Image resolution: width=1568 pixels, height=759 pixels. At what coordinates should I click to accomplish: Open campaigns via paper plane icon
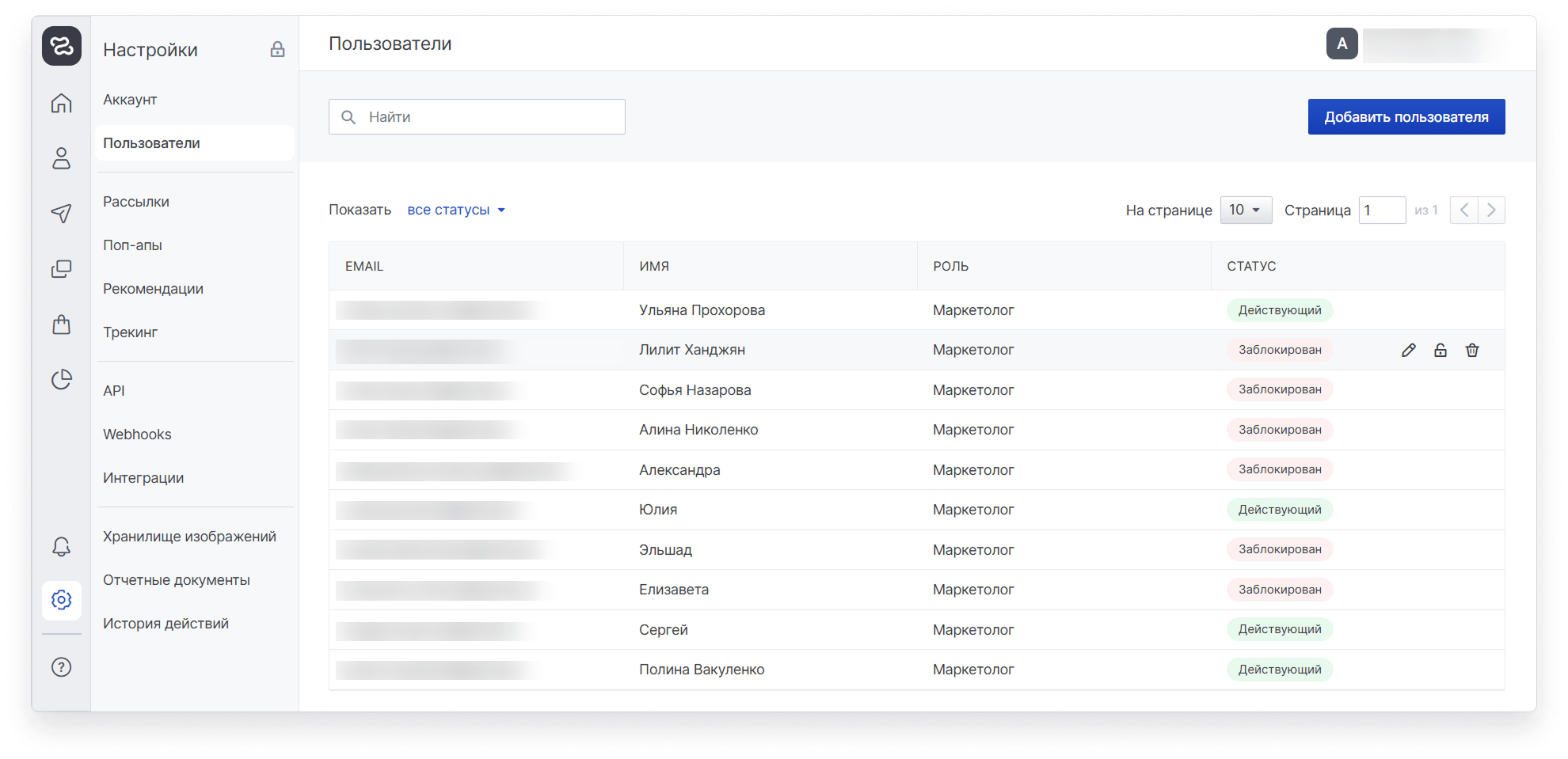pos(61,213)
